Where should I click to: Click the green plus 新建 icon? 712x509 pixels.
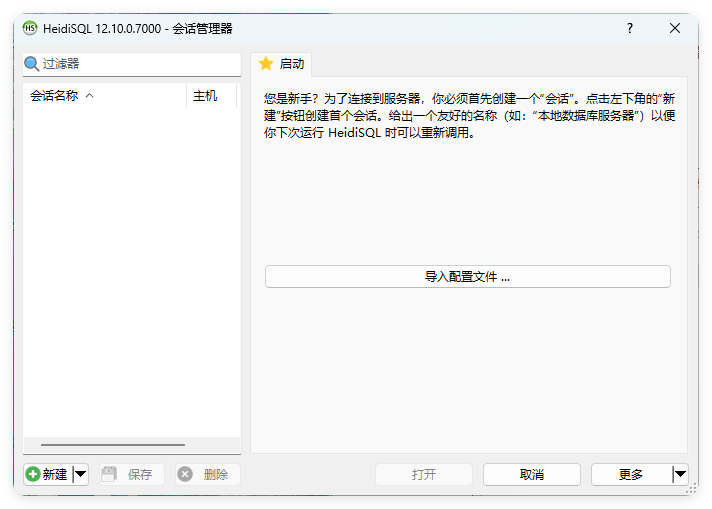click(x=33, y=475)
